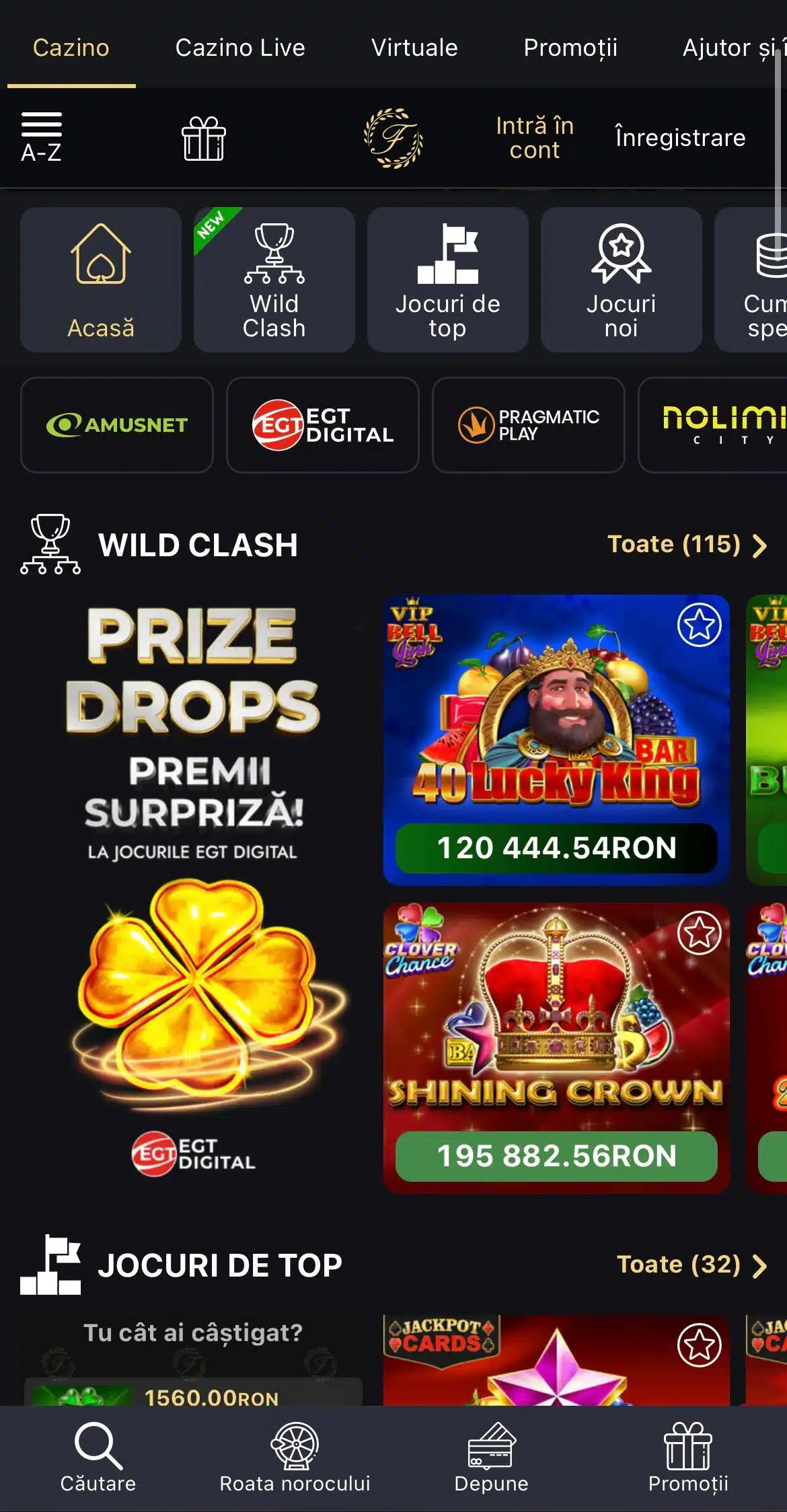Open Căutare search in bottom bar
This screenshot has width=787, height=1512.
pos(98,1458)
